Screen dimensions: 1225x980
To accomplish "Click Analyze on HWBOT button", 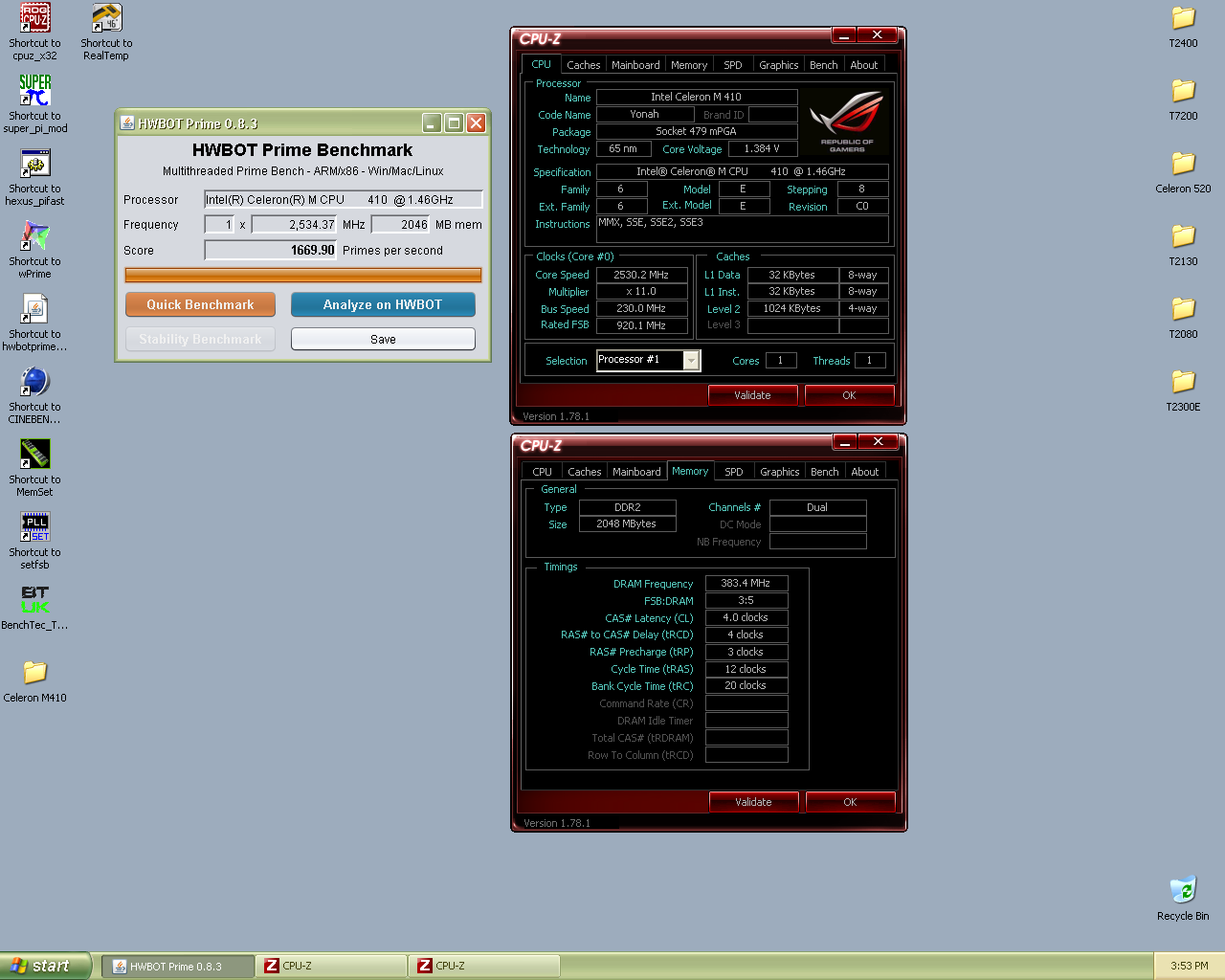I will [x=383, y=304].
